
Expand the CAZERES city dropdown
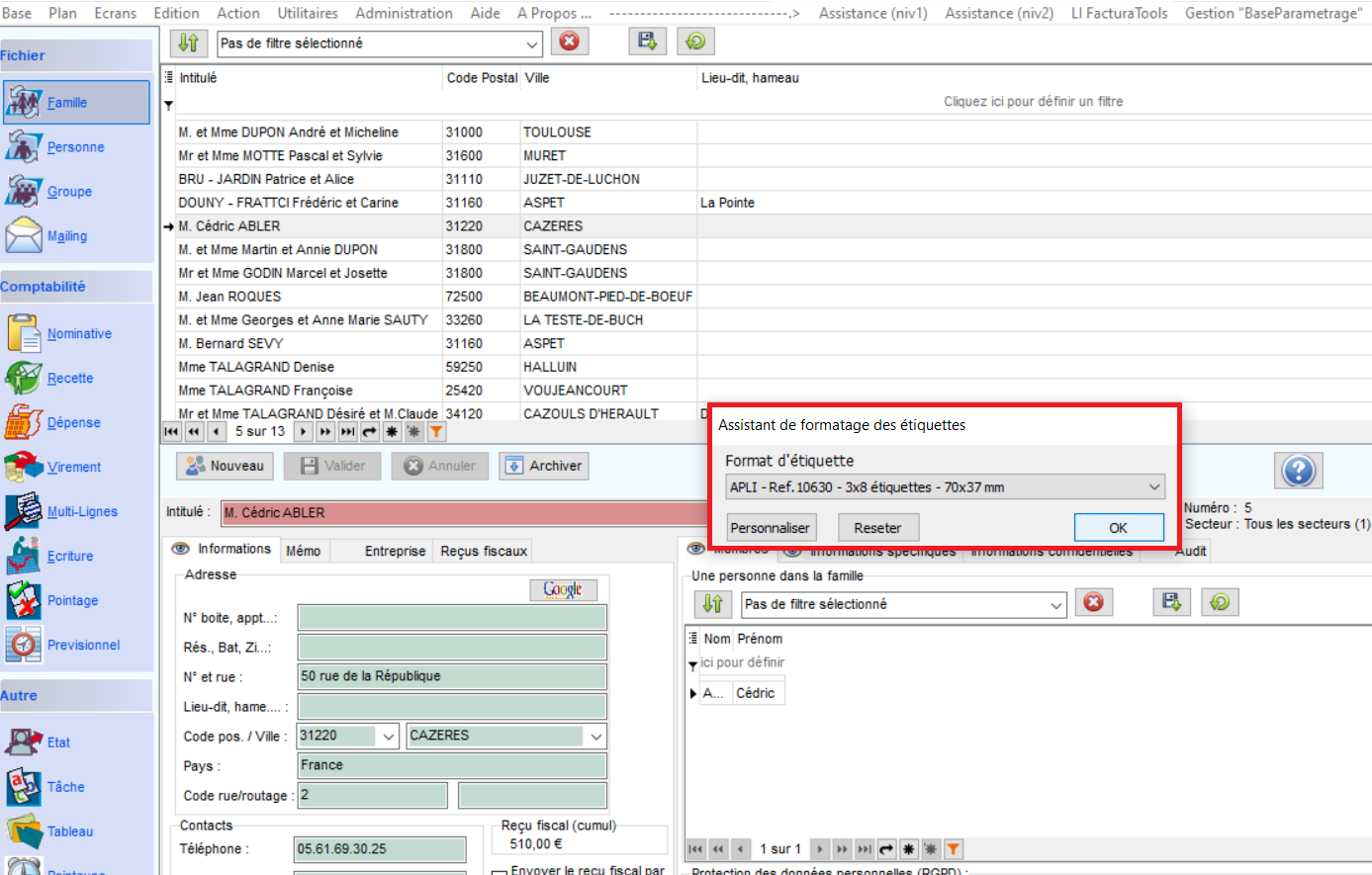(595, 737)
